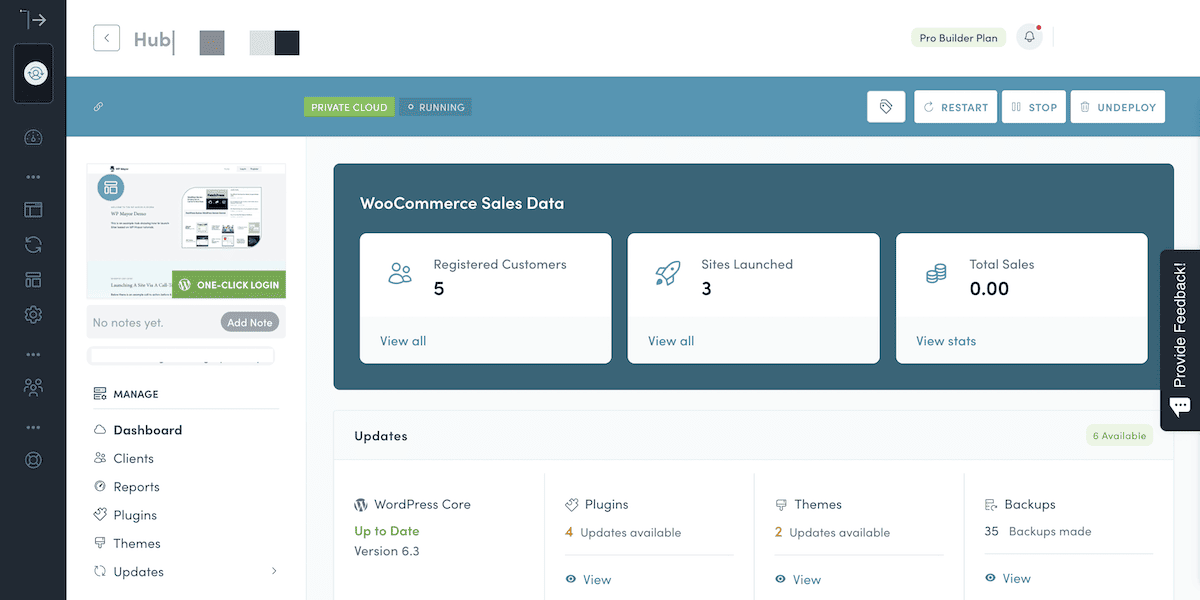Restart the site
This screenshot has height=600, width=1200.
955,107
